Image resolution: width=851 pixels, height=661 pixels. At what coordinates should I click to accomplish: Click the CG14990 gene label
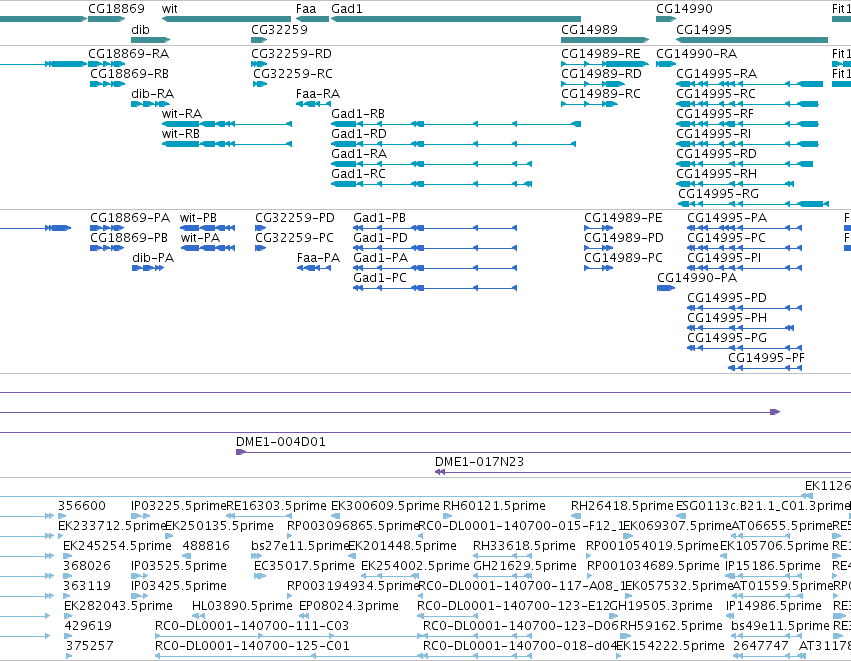(x=684, y=9)
